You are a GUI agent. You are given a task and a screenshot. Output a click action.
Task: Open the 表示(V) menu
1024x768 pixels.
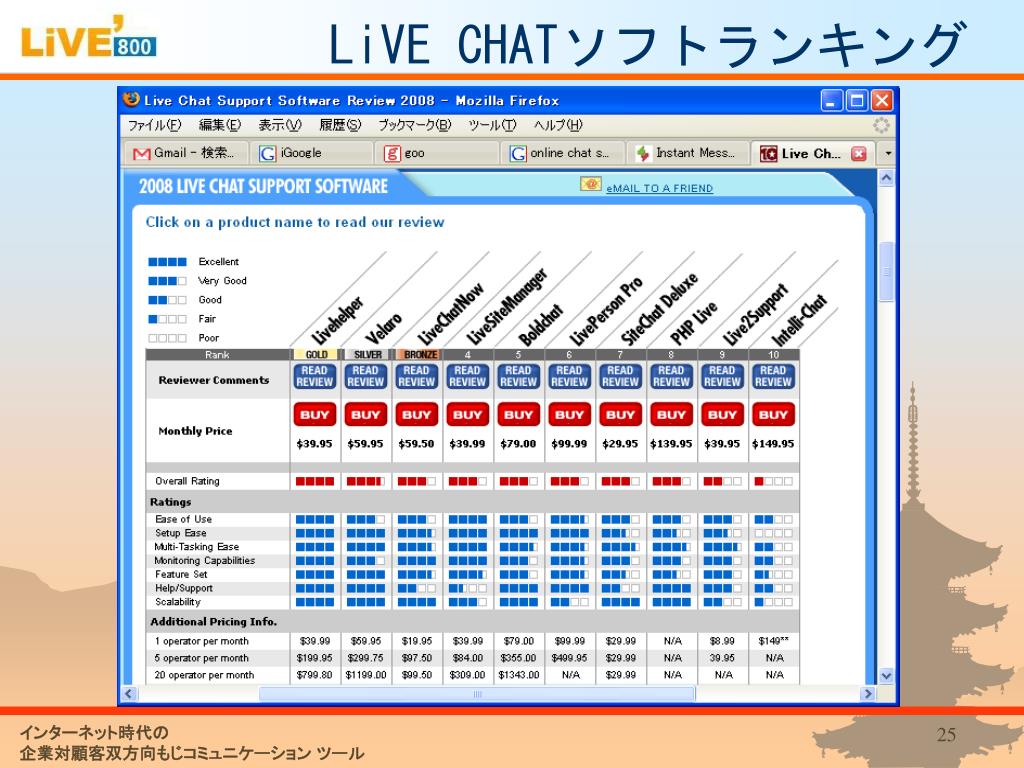pyautogui.click(x=280, y=125)
